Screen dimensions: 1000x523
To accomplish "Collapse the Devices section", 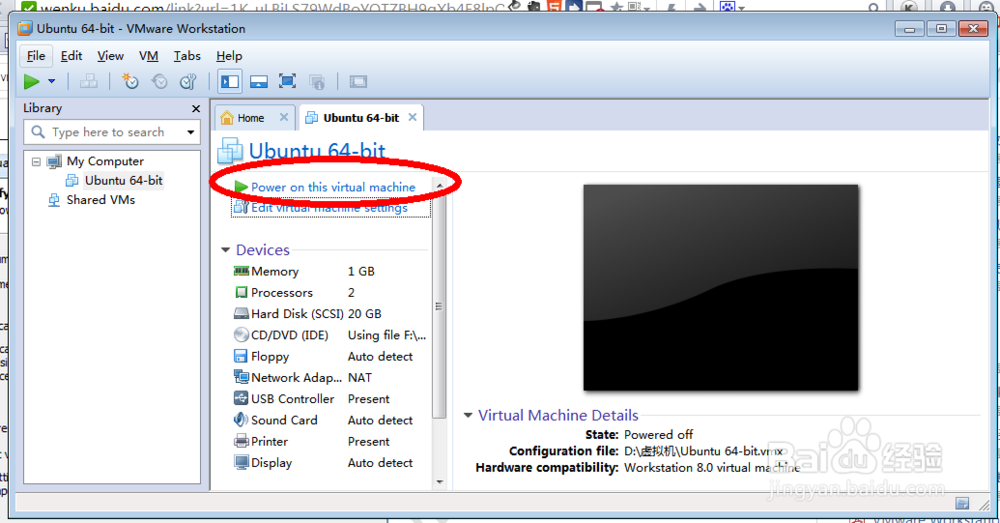I will [x=225, y=250].
